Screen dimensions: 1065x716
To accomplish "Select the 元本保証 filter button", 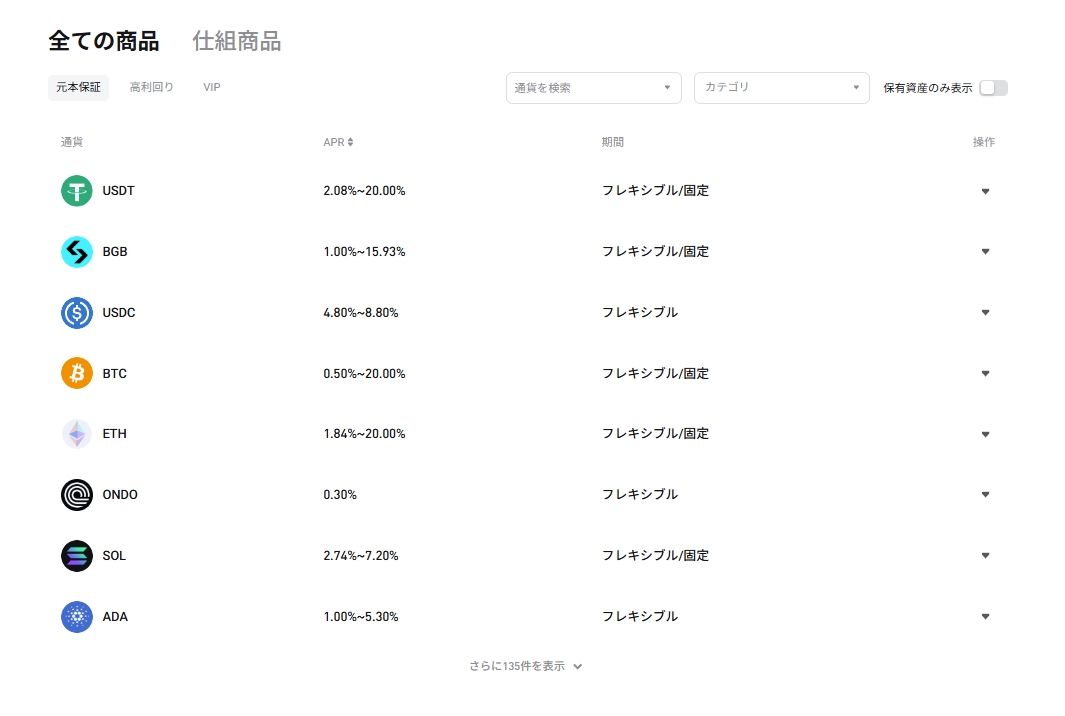I will click(78, 88).
